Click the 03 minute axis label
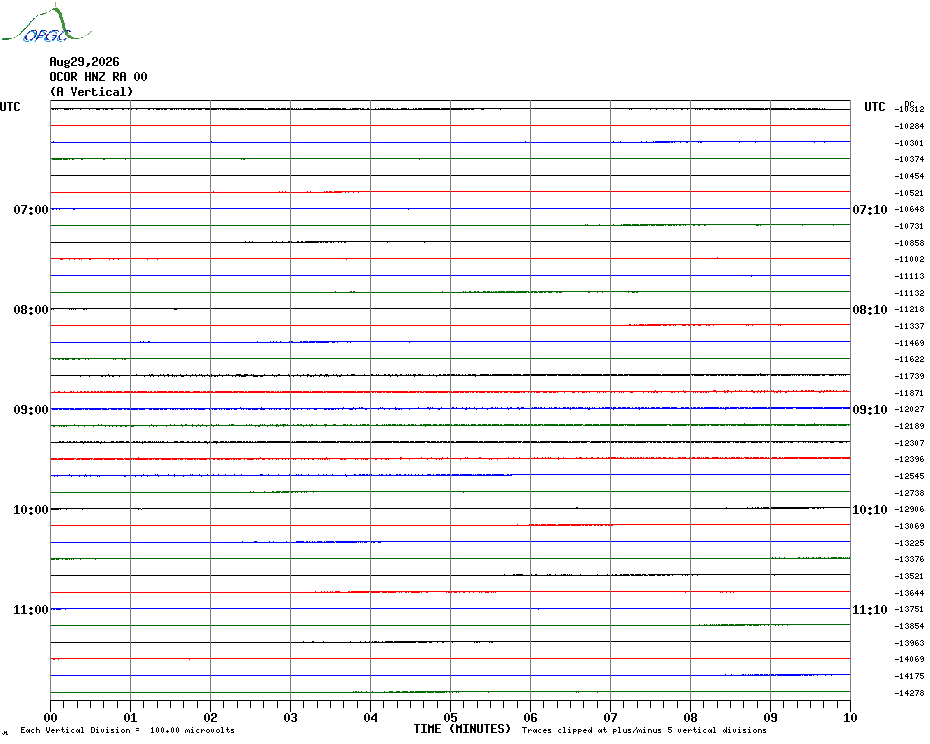930x744 pixels. (291, 717)
